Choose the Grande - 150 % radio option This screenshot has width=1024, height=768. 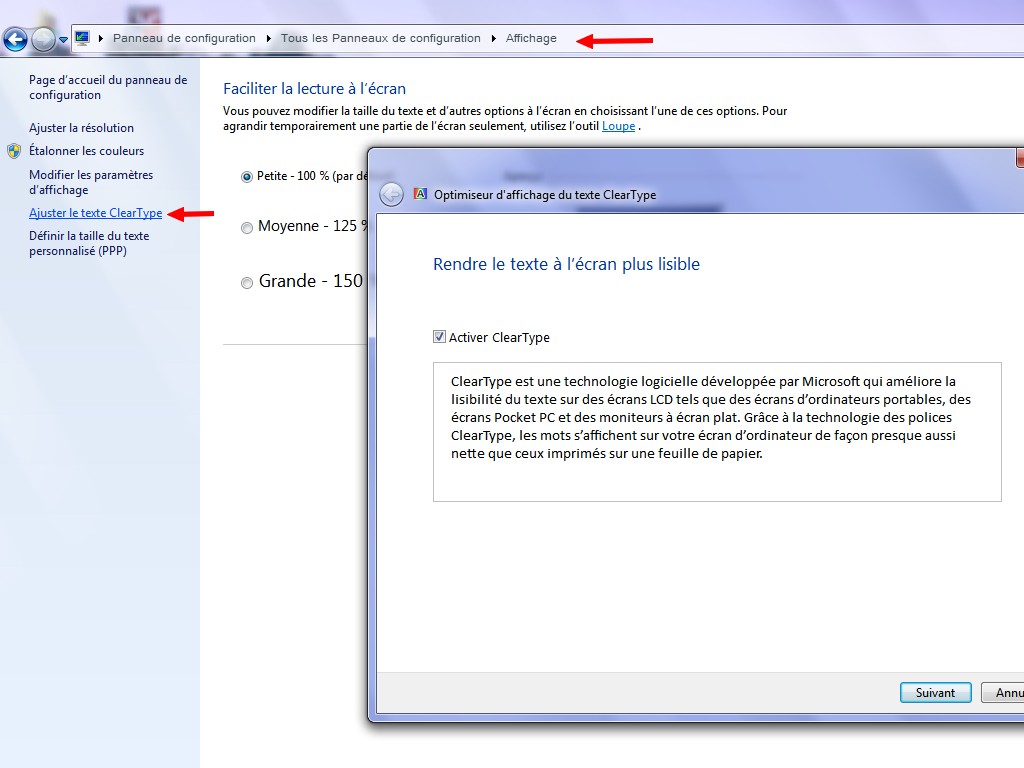247,283
